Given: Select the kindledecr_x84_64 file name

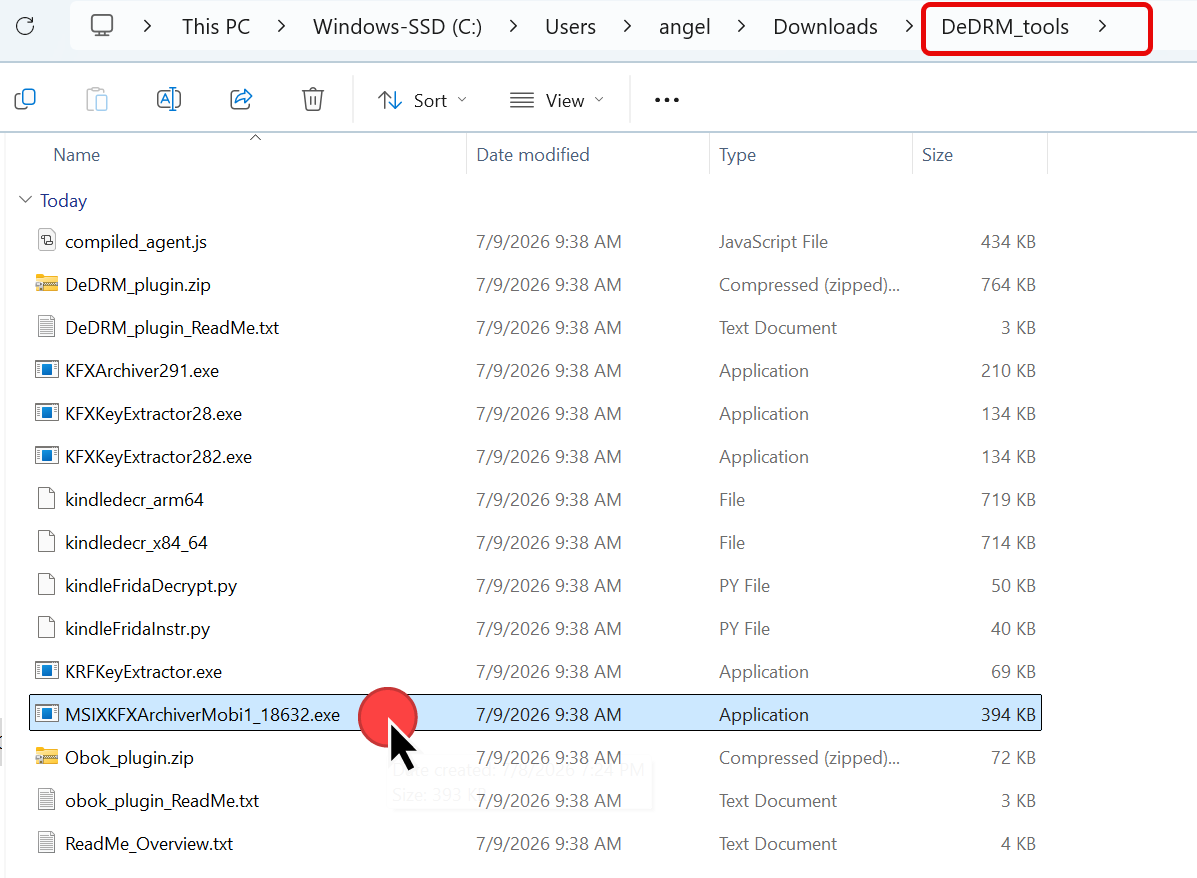Looking at the screenshot, I should click(136, 543).
